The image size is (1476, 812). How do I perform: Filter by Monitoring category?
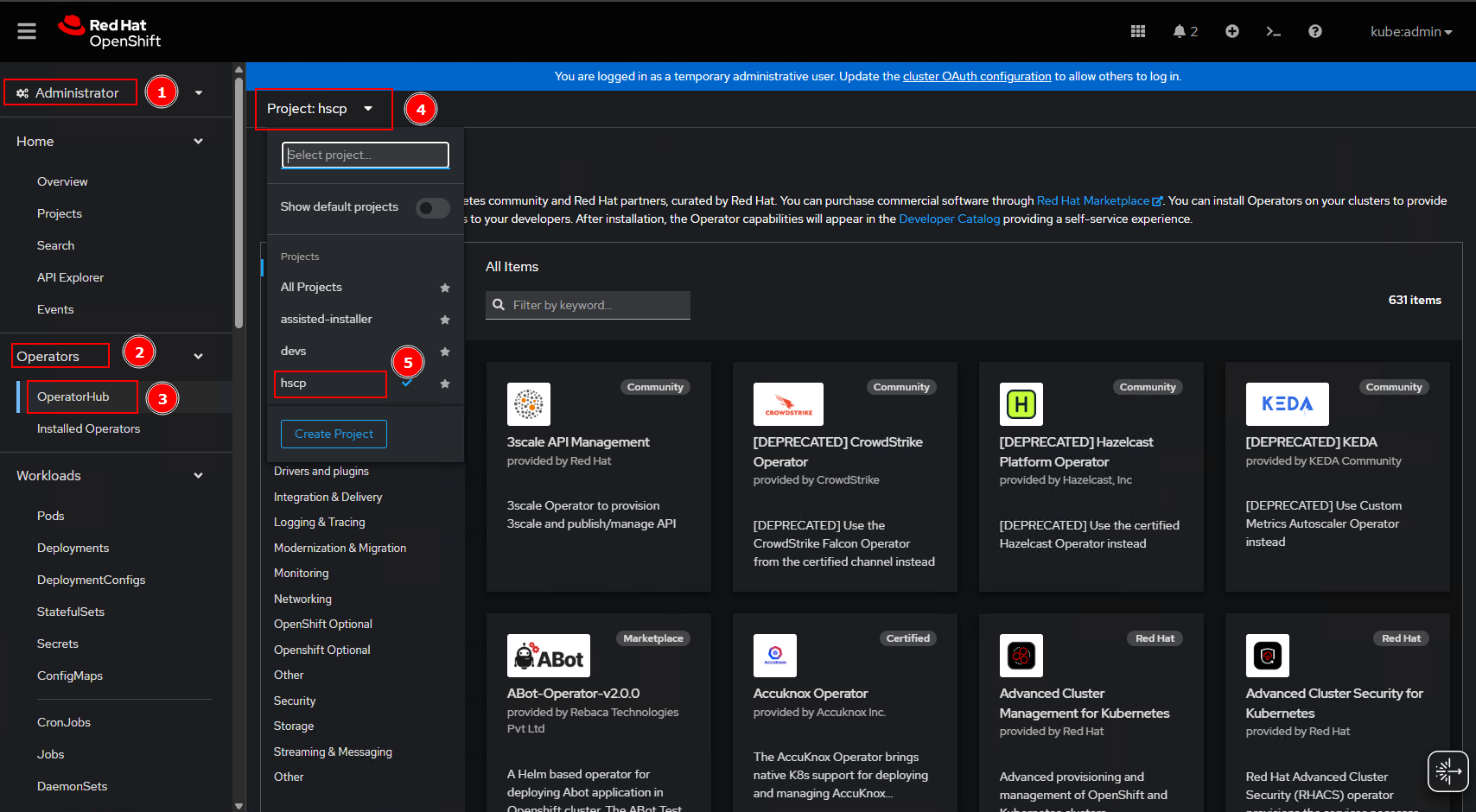point(301,574)
